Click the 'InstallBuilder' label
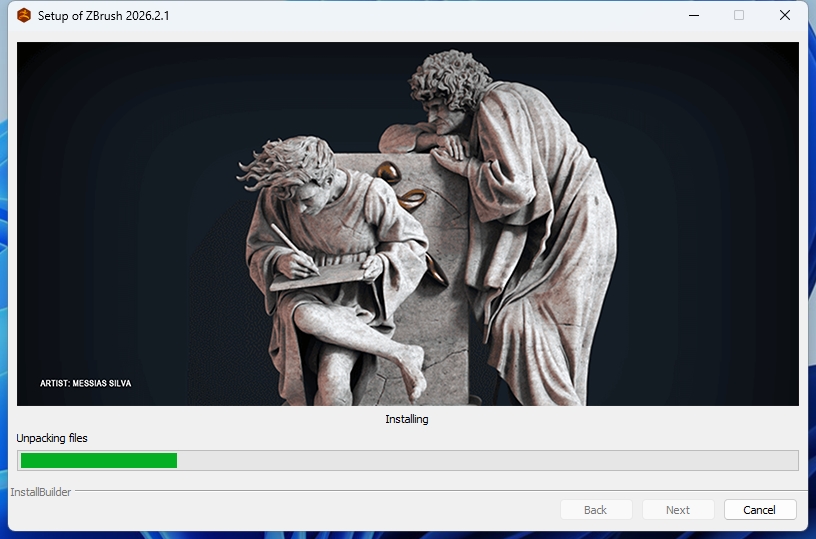 [41, 492]
